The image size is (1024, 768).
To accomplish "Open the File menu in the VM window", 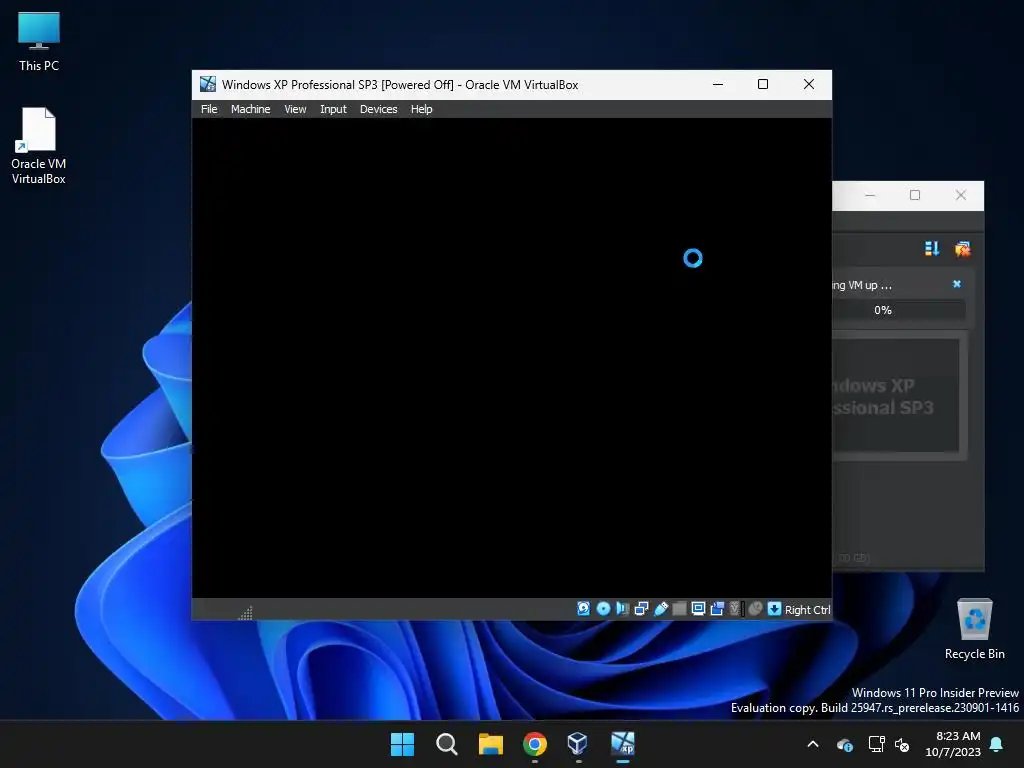I will tap(209, 109).
